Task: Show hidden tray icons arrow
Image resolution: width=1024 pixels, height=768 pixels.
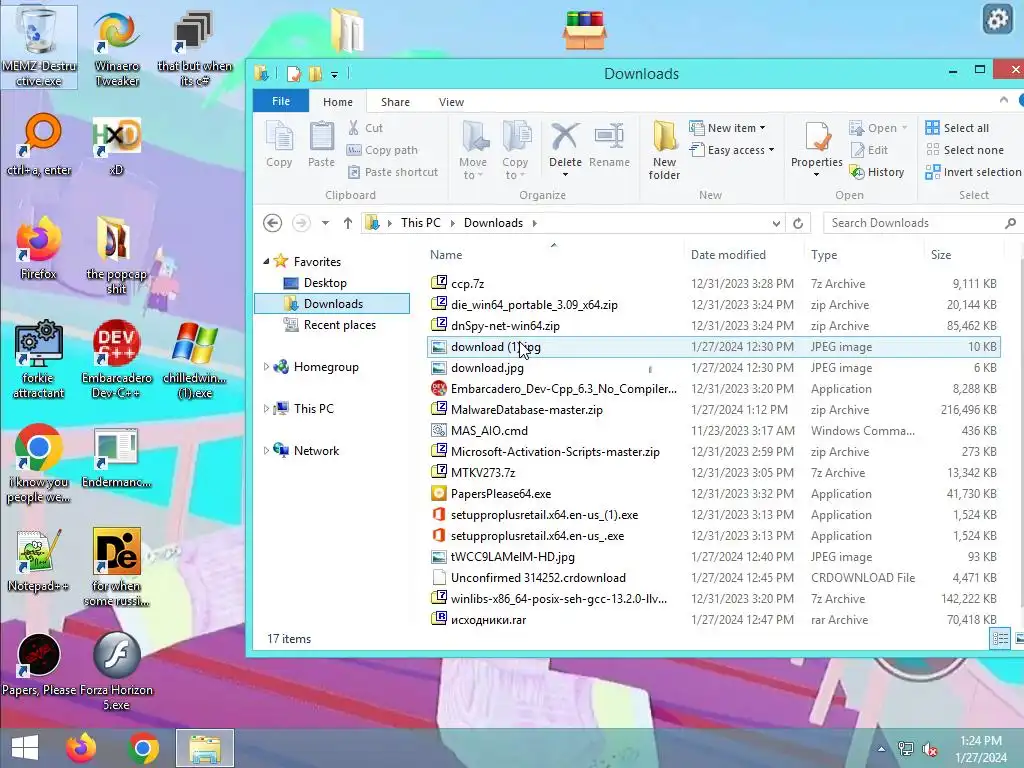Action: coord(881,749)
